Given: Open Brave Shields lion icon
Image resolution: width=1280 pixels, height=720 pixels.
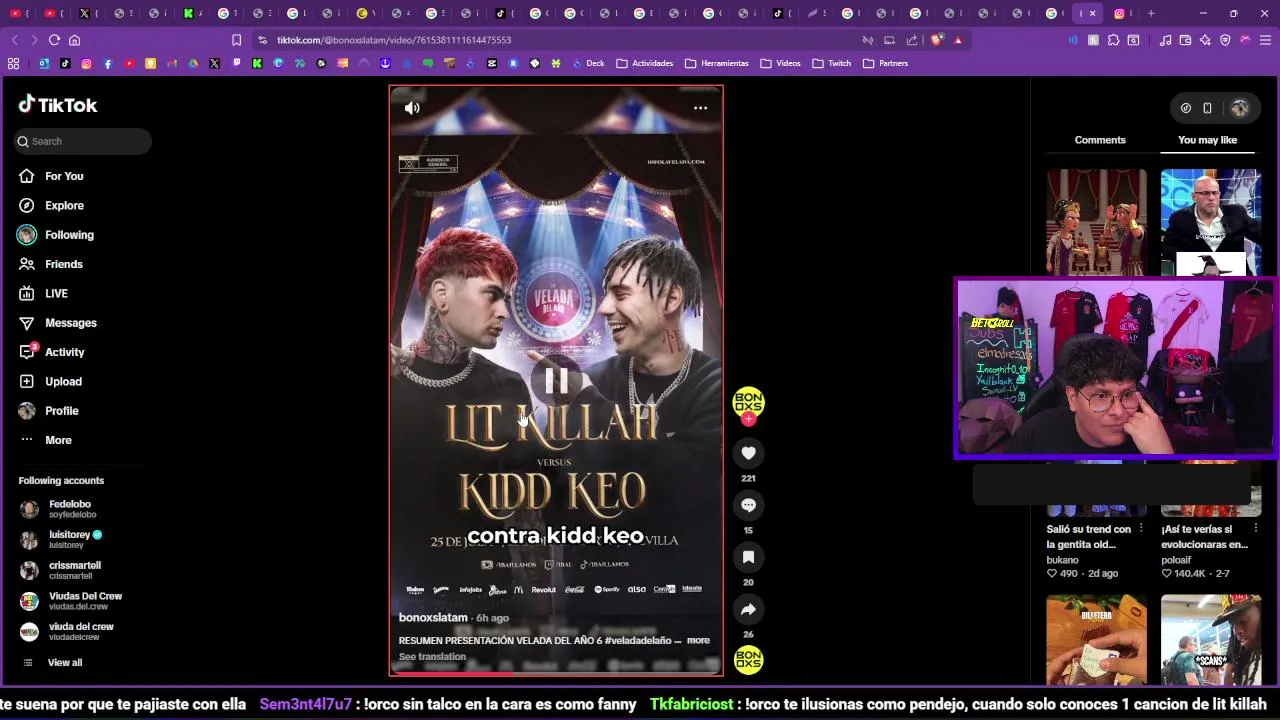Looking at the screenshot, I should tap(936, 40).
